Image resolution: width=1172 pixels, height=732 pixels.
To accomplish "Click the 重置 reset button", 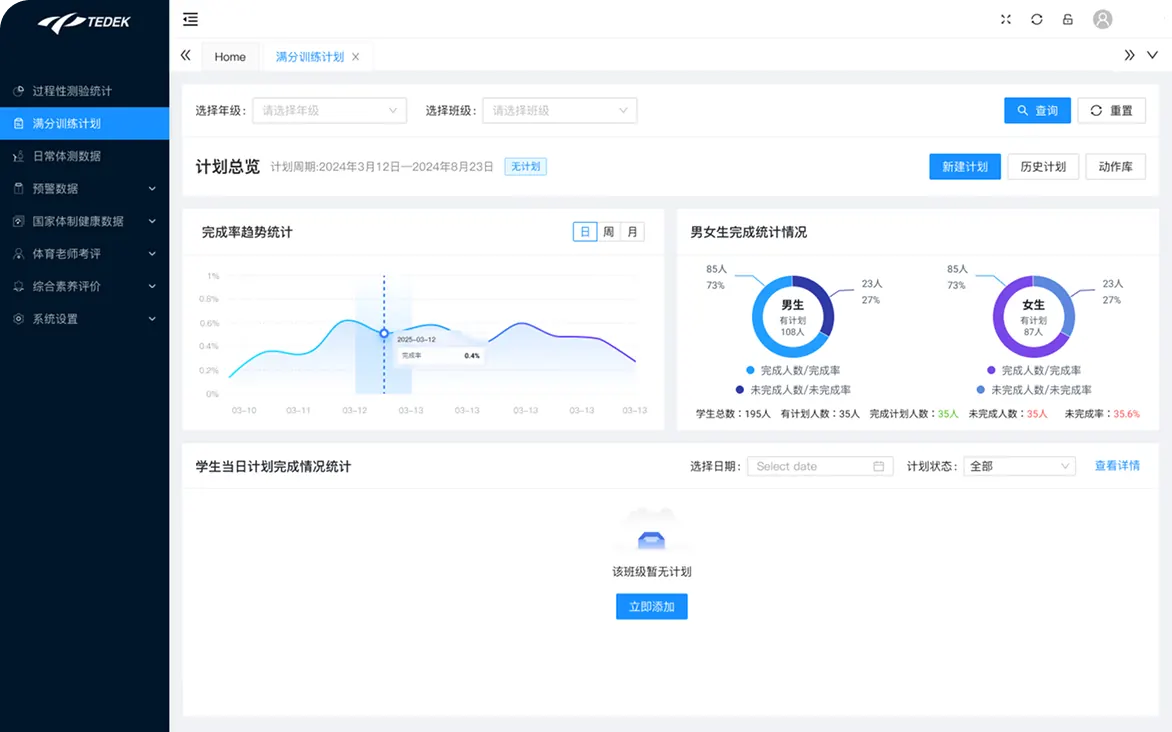I will [x=1111, y=111].
